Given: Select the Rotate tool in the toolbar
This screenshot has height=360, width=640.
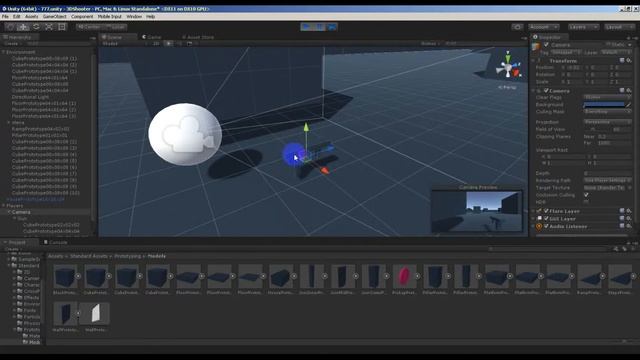Looking at the screenshot, I should pyautogui.click(x=36, y=27).
